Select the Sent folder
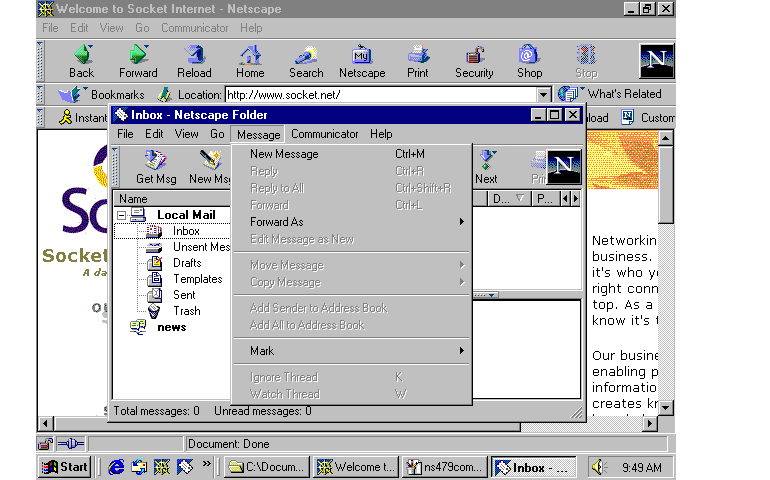Image resolution: width=770 pixels, height=480 pixels. coord(184,295)
